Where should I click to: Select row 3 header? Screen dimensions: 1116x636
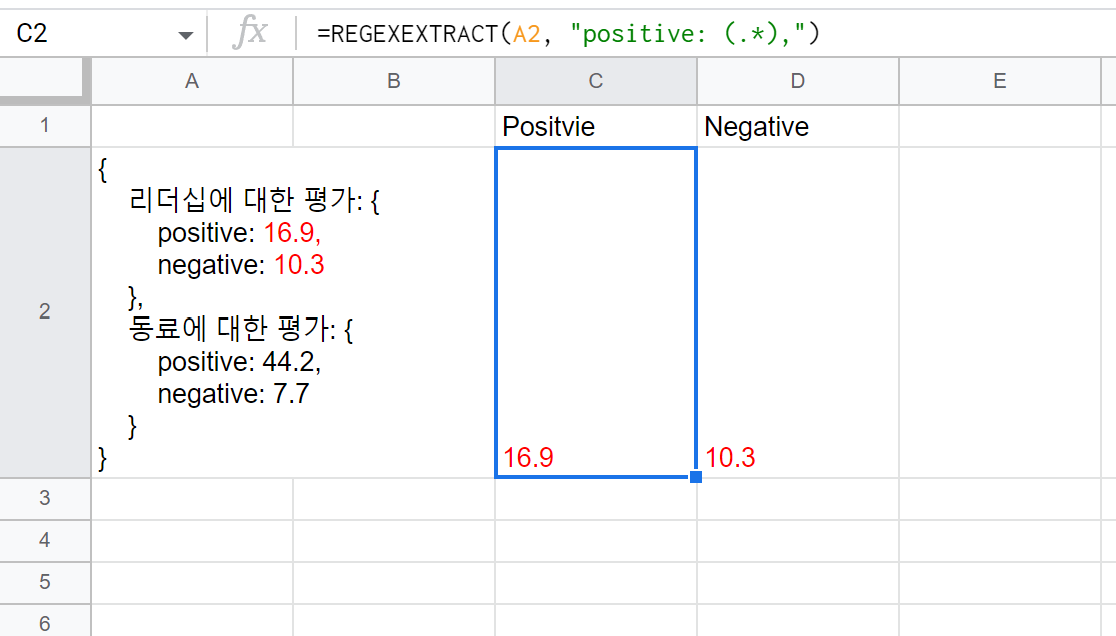point(45,498)
